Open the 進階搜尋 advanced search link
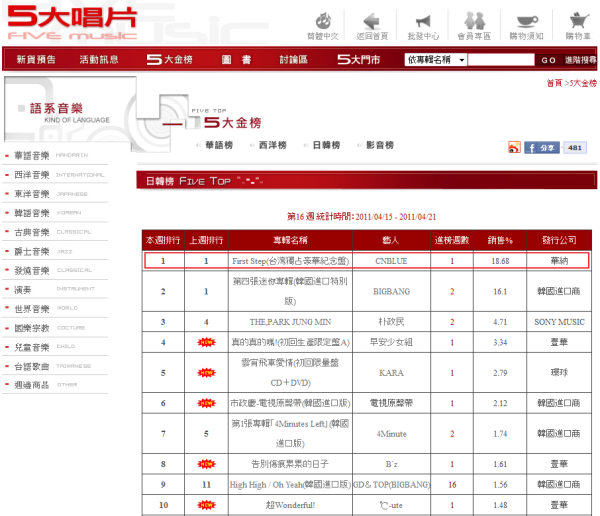 tap(580, 60)
